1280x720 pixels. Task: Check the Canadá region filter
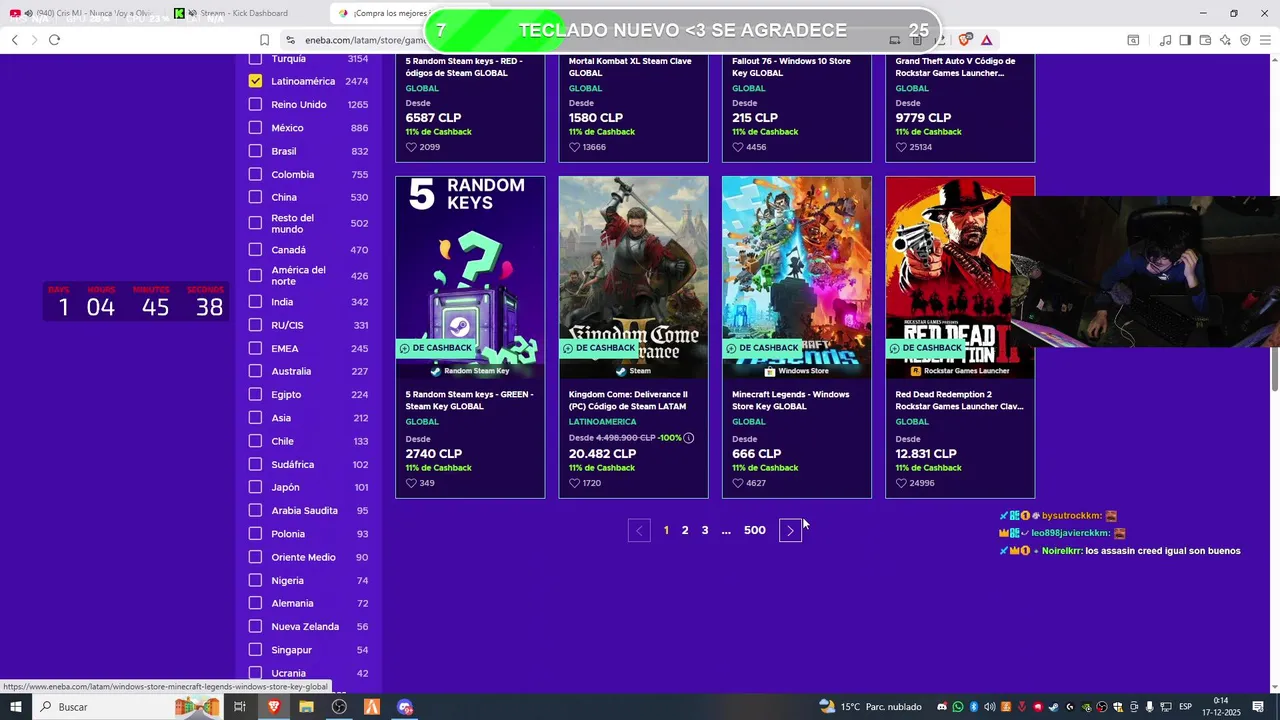[x=255, y=250]
